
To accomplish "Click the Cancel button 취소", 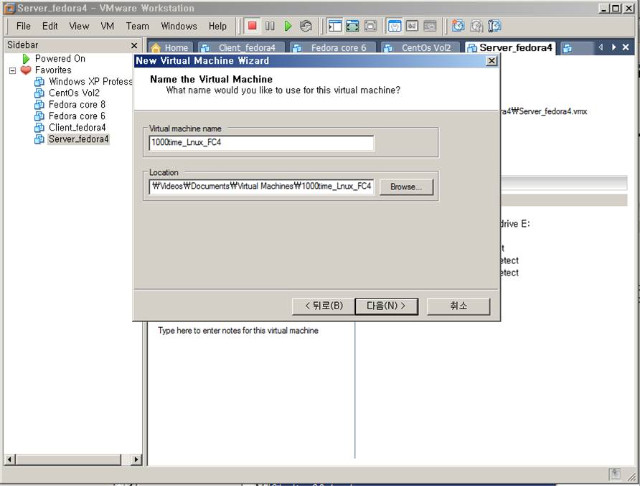I will pos(458,306).
